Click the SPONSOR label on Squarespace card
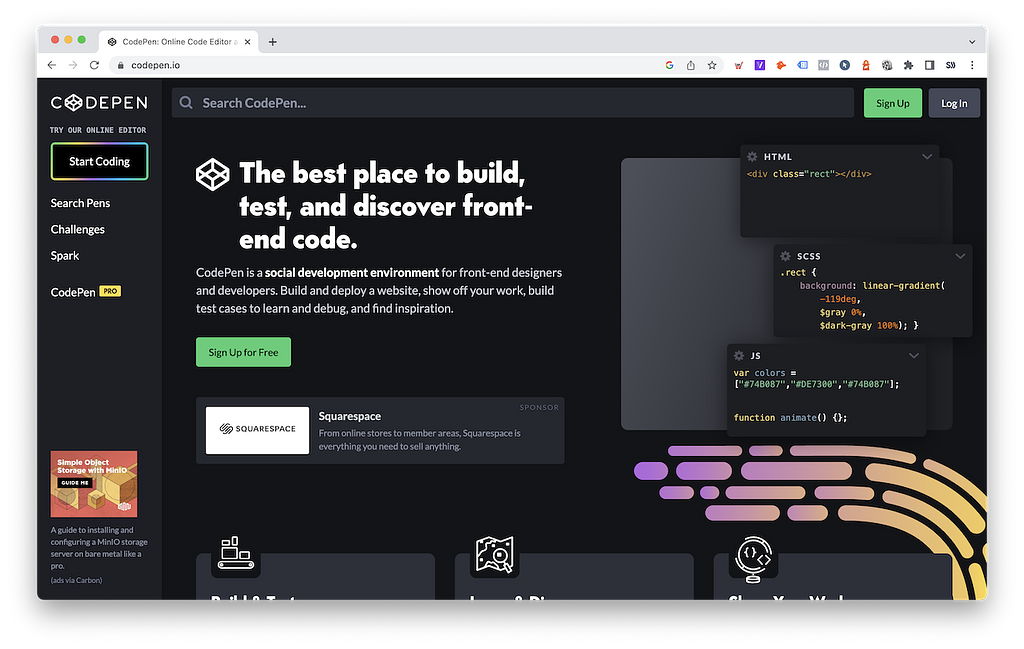 click(x=539, y=407)
